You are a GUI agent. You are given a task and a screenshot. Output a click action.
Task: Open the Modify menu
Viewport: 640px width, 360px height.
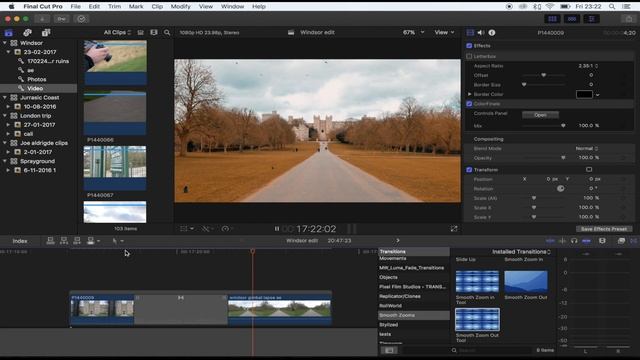pyautogui.click(x=180, y=7)
